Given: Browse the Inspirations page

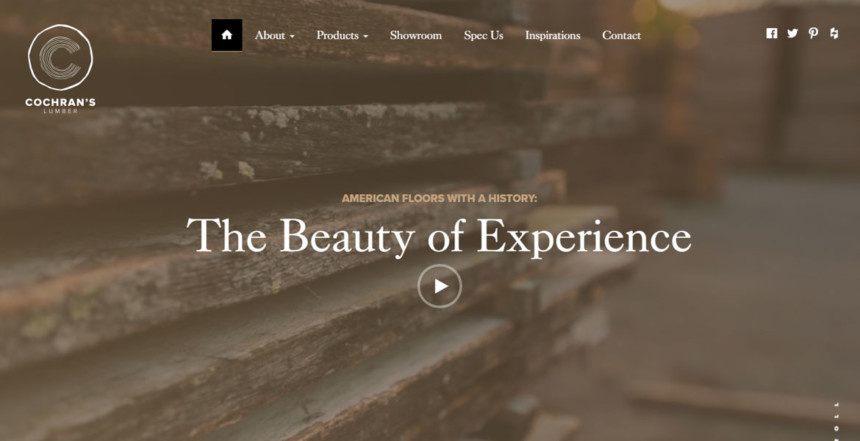Looking at the screenshot, I should tap(553, 35).
